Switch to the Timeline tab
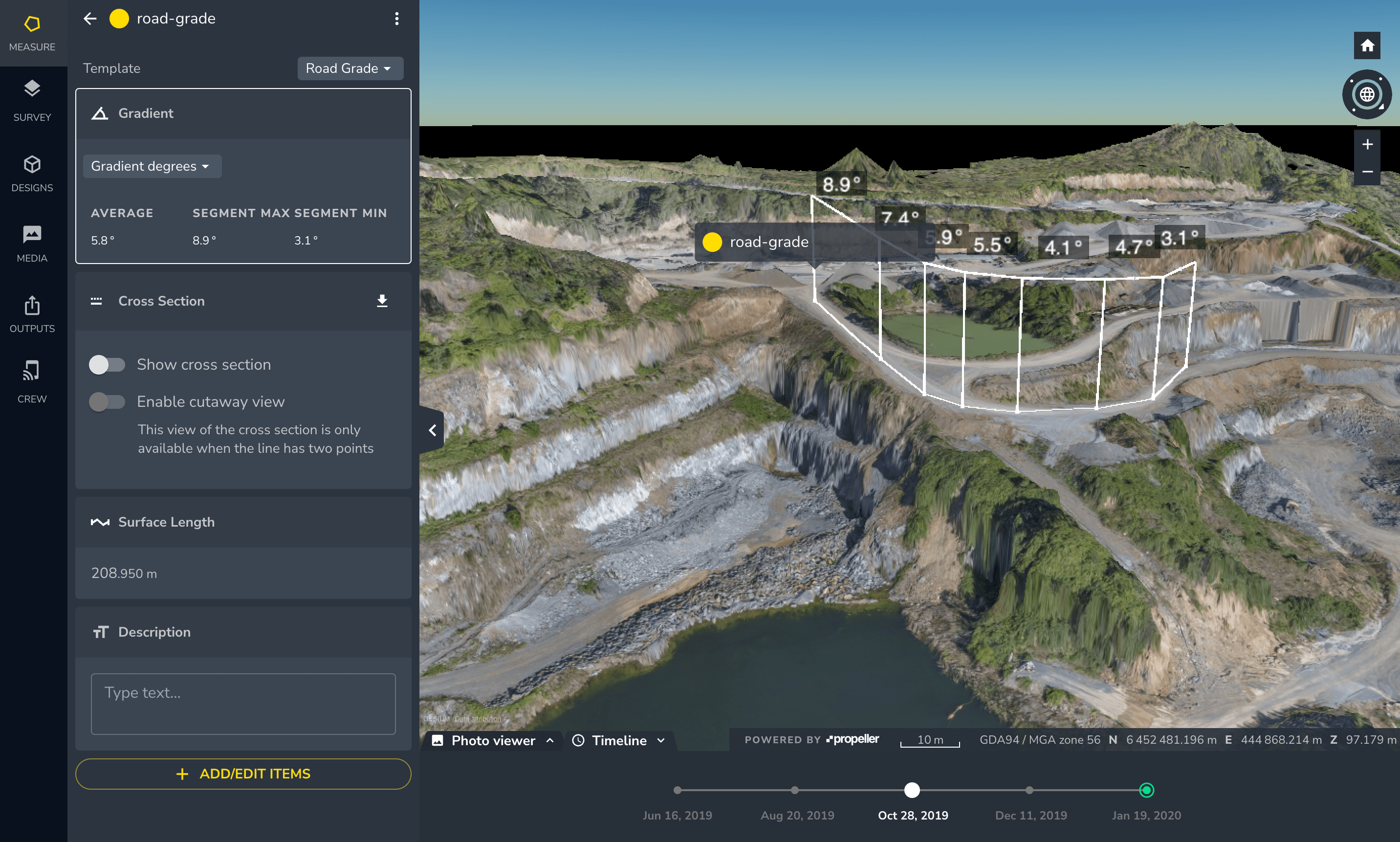The height and width of the screenshot is (842, 1400). 619,740
